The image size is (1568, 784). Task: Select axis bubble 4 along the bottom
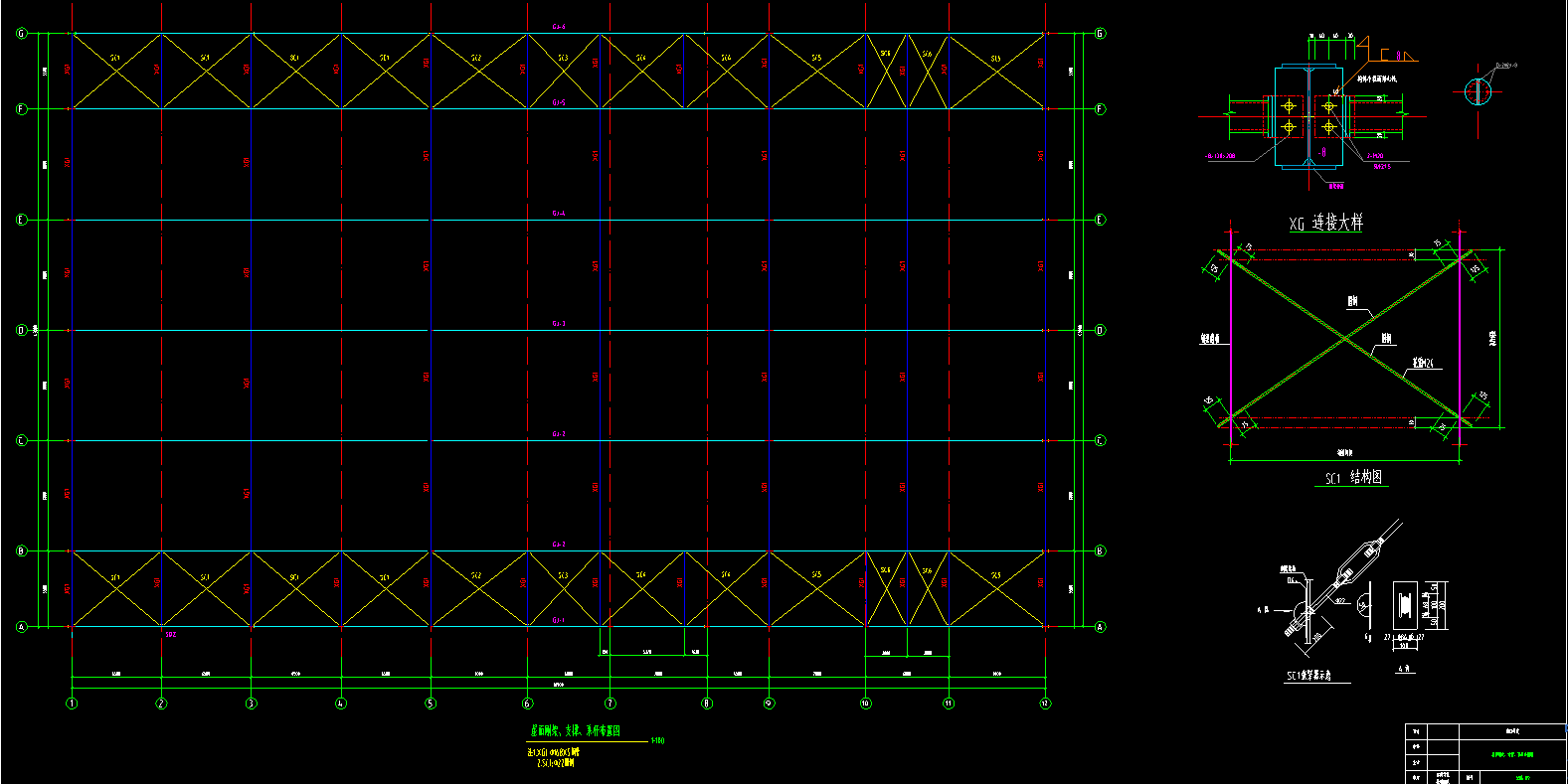pyautogui.click(x=341, y=704)
